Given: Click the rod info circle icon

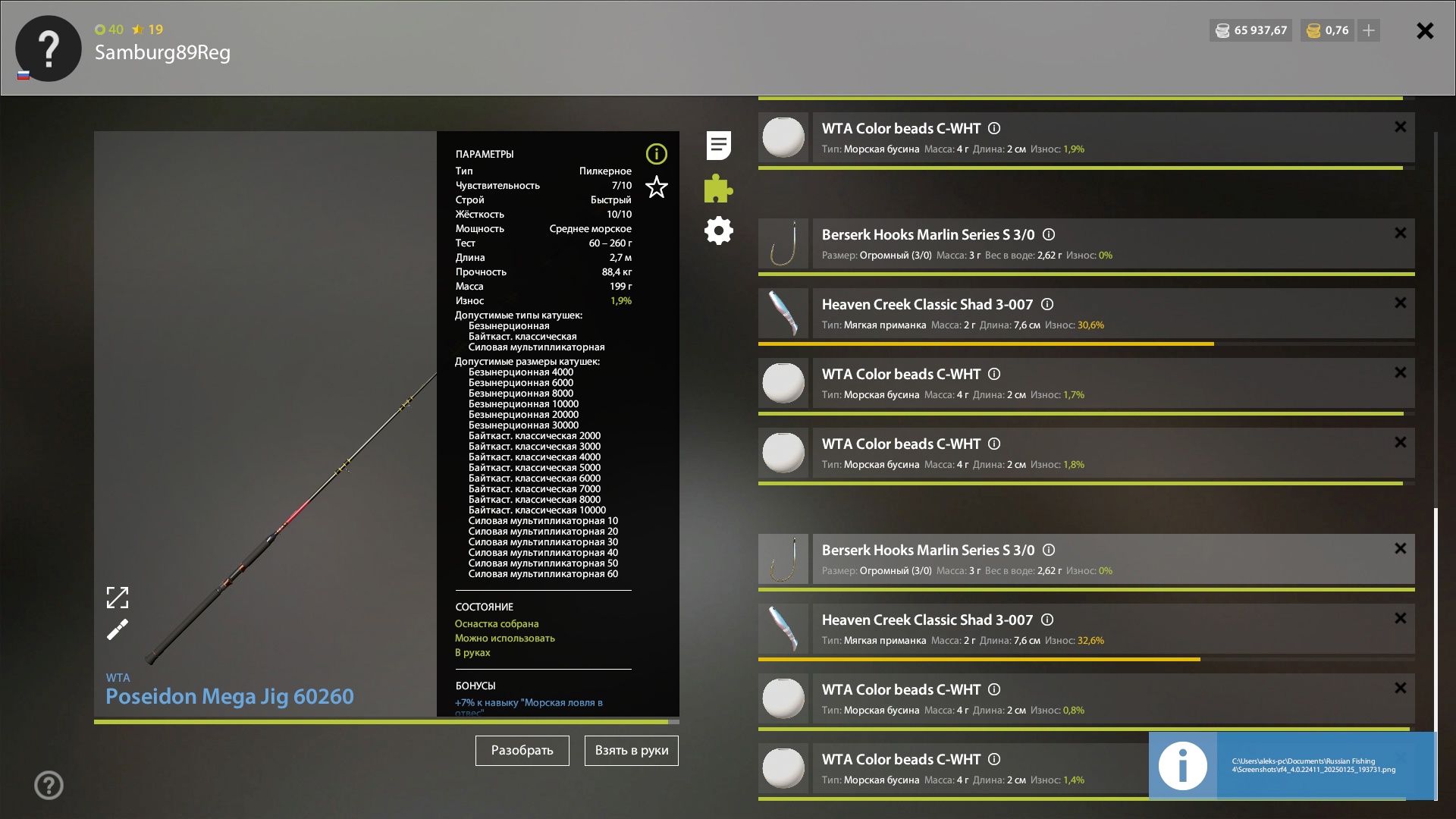Looking at the screenshot, I should point(656,154).
